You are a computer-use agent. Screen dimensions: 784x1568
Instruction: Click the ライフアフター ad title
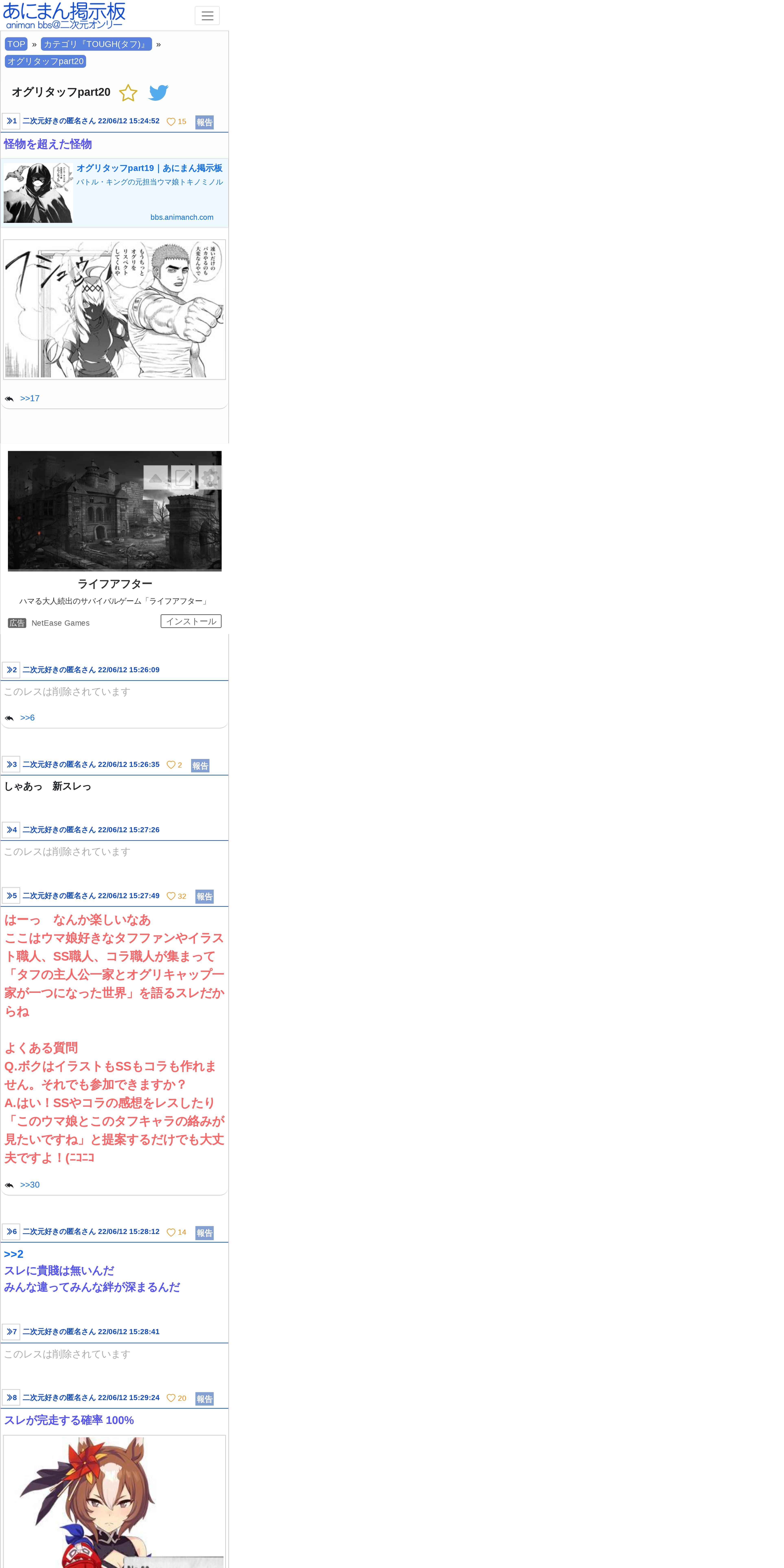coord(114,584)
